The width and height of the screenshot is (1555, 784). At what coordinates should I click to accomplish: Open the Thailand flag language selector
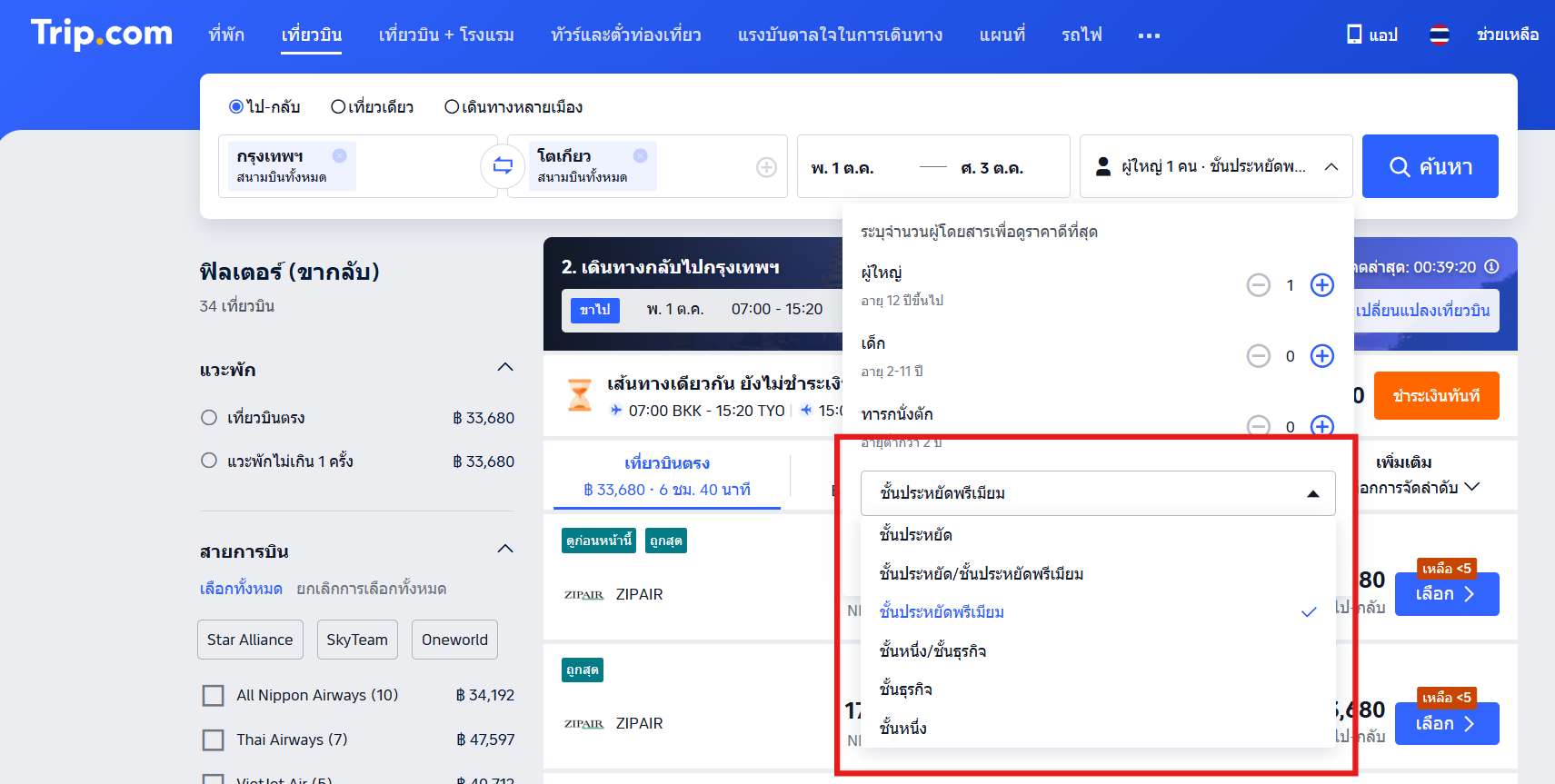click(x=1439, y=35)
